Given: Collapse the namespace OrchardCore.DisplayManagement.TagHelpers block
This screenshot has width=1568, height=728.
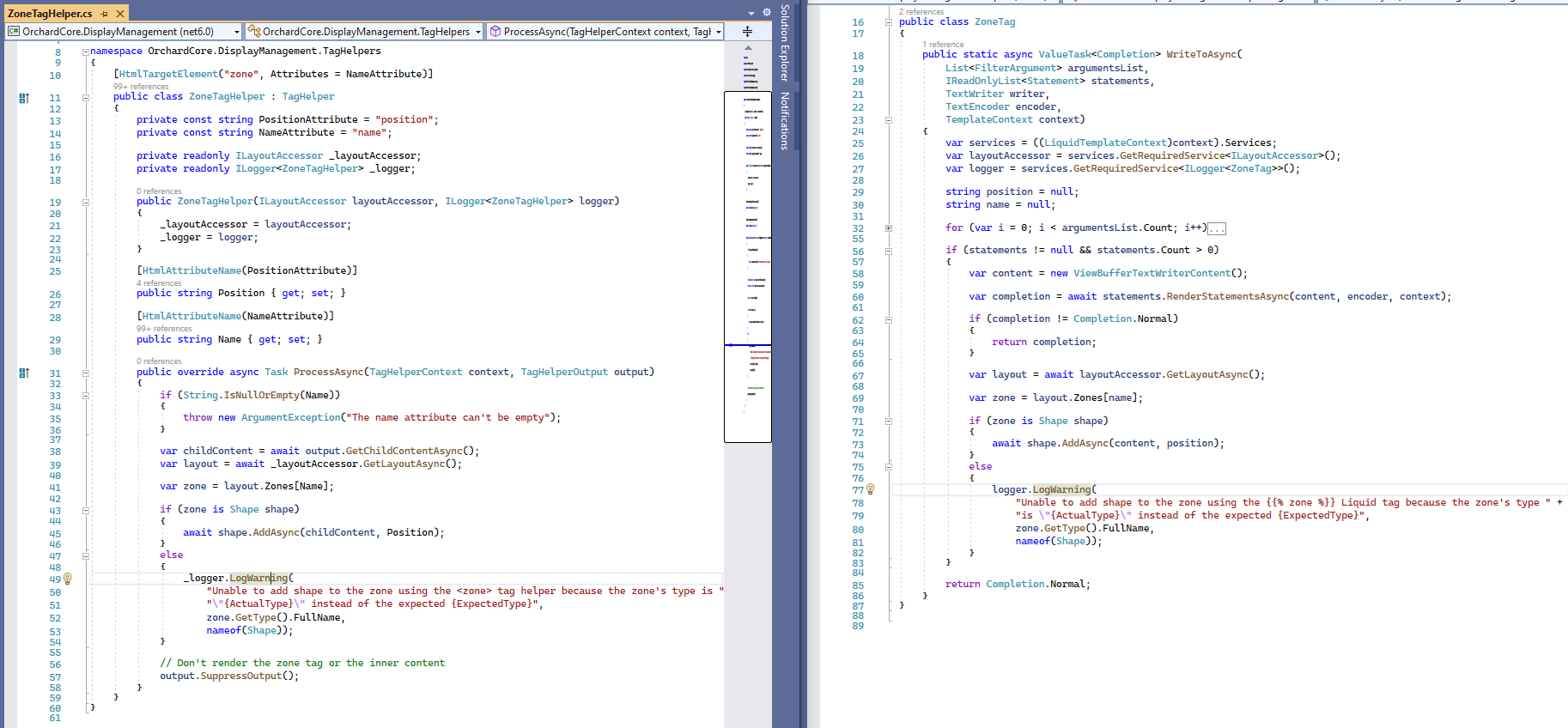Looking at the screenshot, I should coord(86,52).
